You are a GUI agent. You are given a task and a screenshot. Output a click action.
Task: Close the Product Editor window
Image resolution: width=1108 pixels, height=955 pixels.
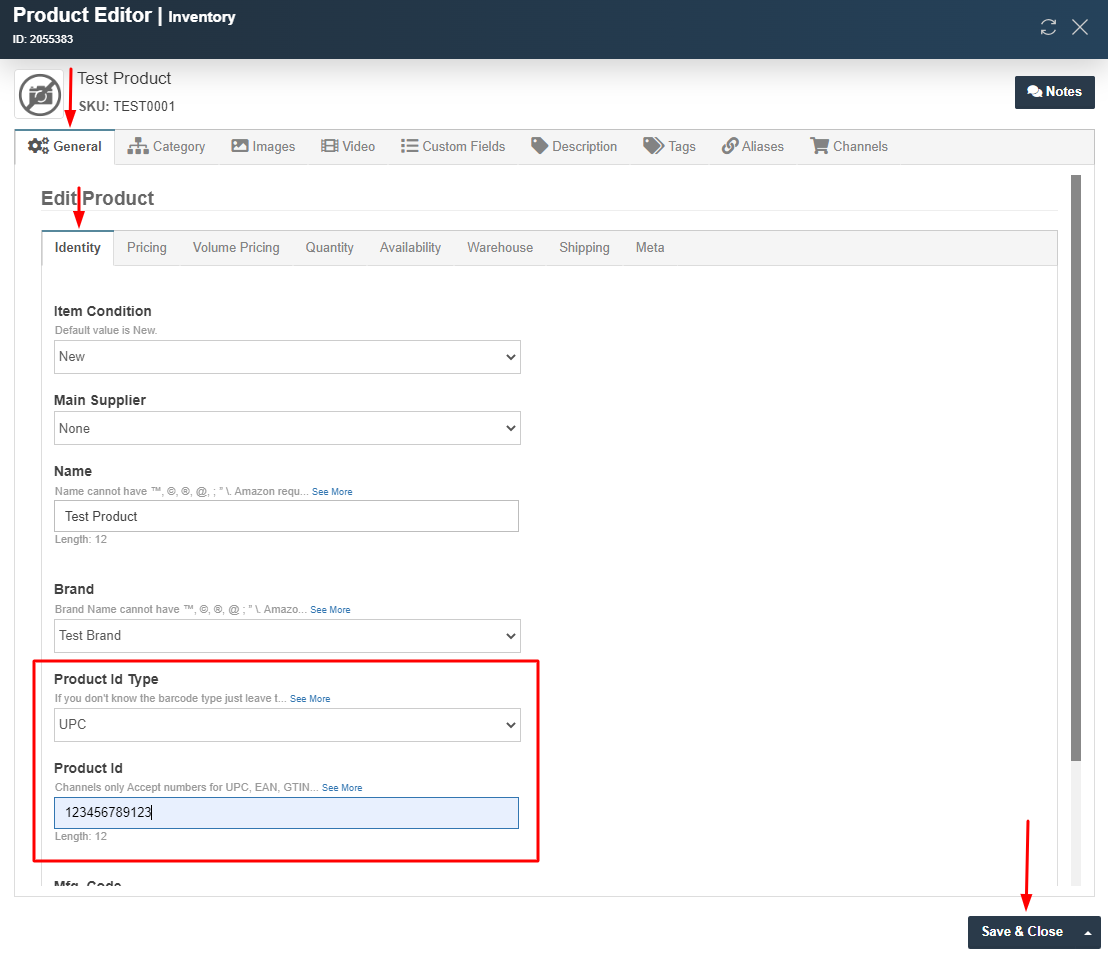pyautogui.click(x=1079, y=28)
